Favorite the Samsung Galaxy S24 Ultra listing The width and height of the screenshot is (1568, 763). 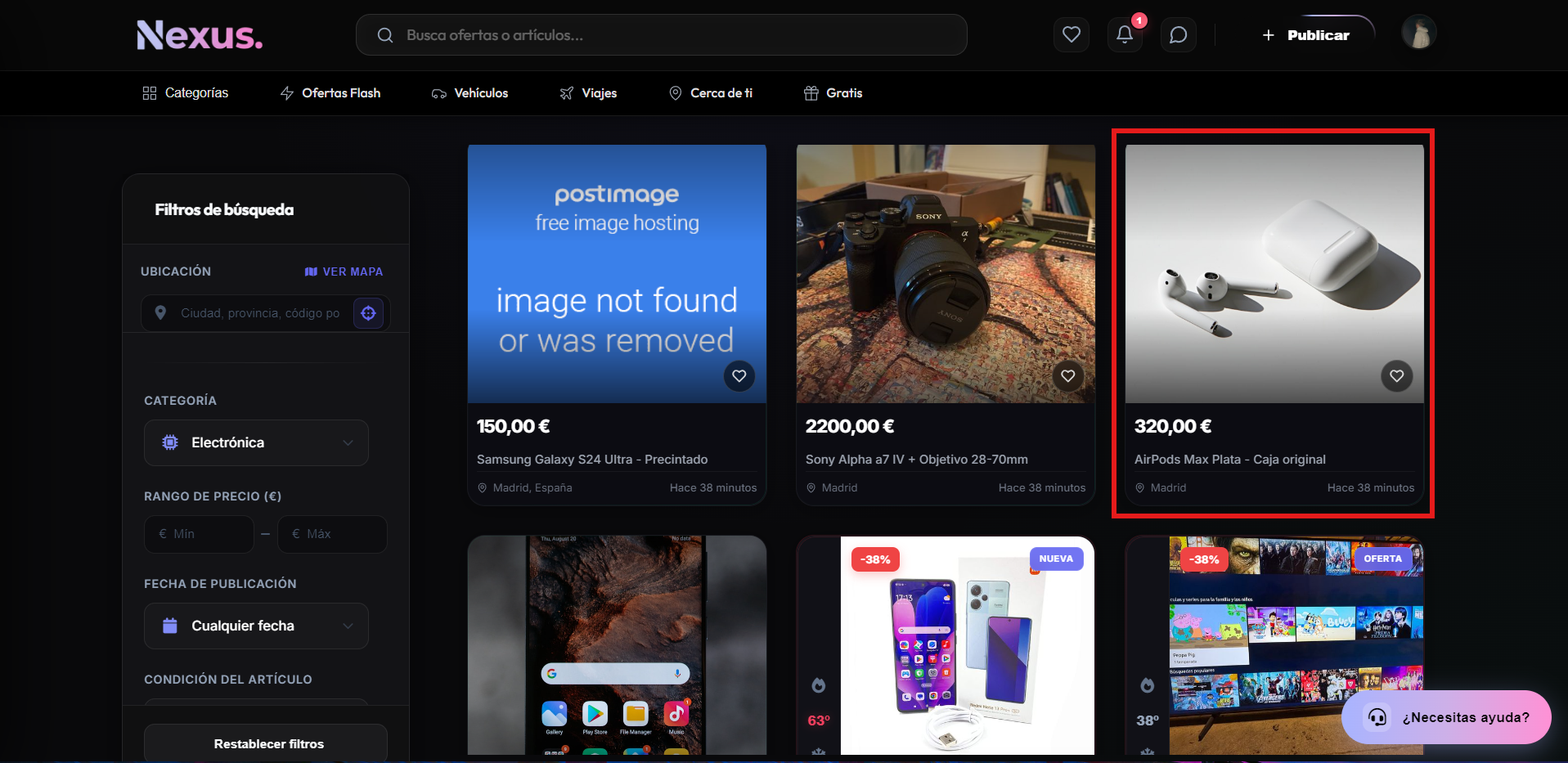(x=739, y=376)
